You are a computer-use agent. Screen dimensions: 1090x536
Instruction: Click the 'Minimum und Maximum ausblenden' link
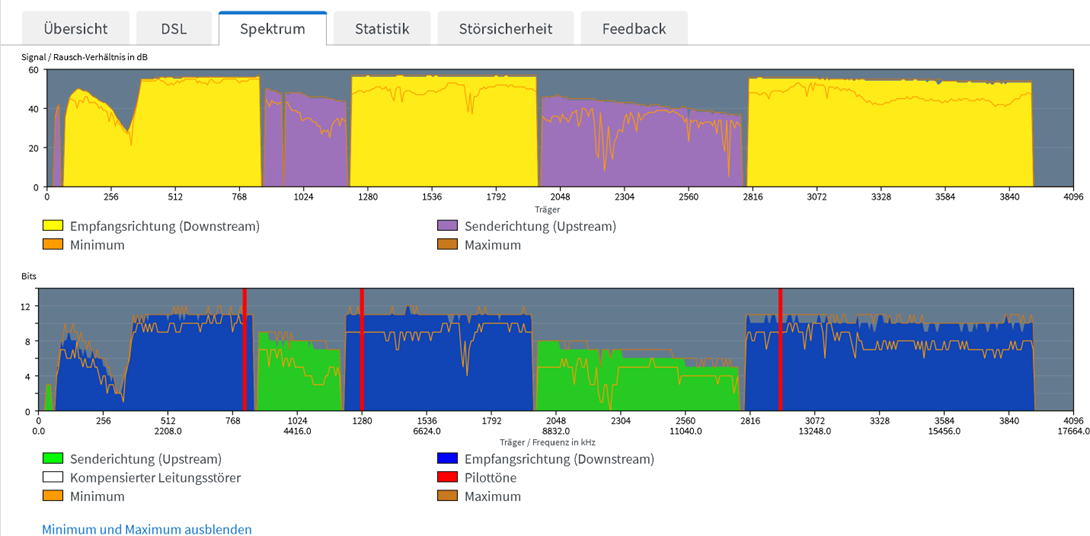[x=147, y=529]
